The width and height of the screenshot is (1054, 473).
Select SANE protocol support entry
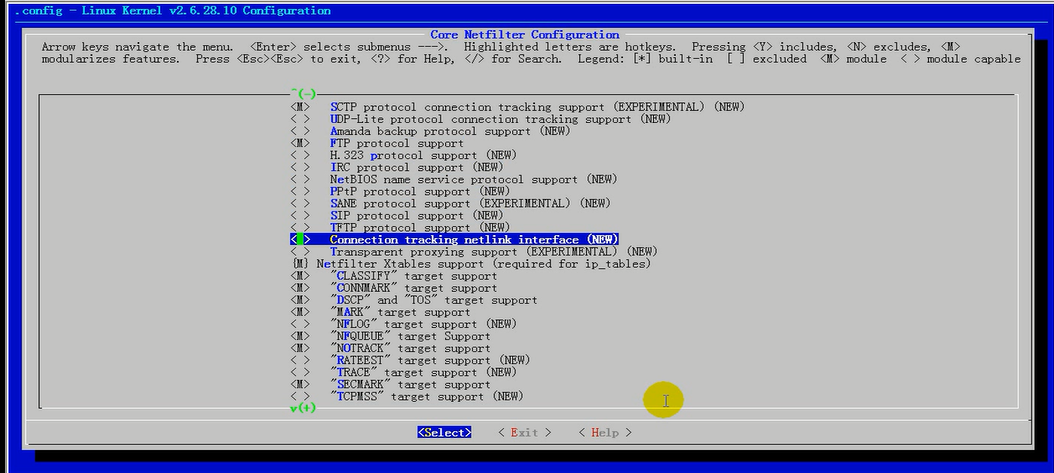[x=470, y=204]
